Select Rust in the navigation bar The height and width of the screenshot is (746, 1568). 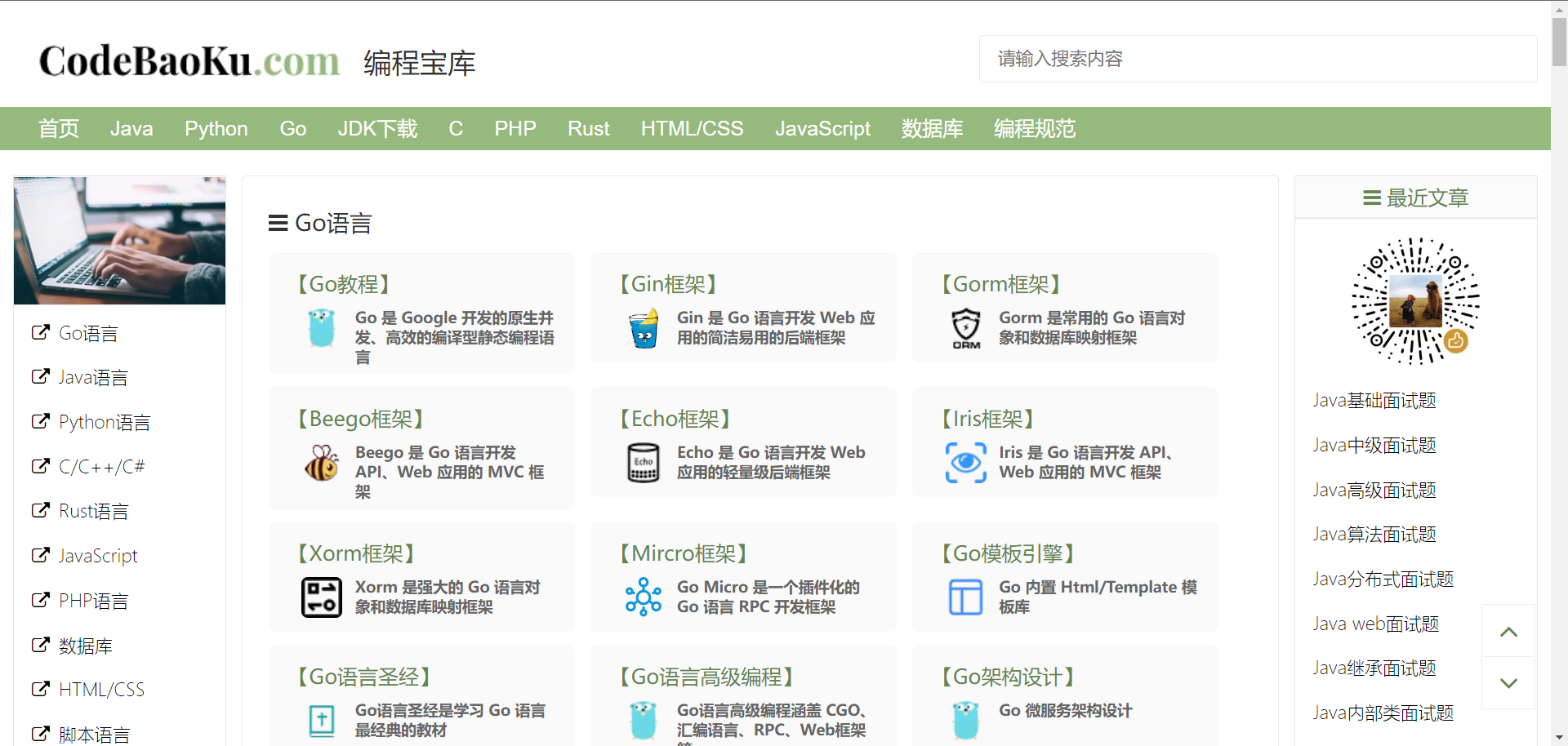(589, 128)
